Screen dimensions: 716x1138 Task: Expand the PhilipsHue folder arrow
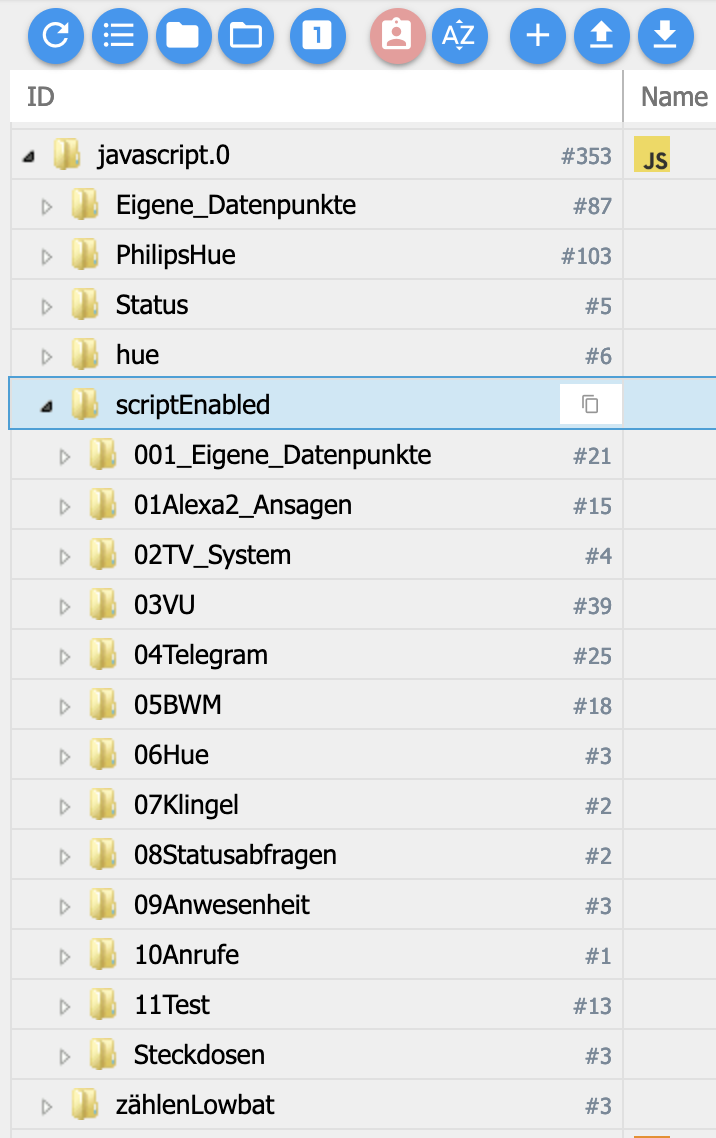click(x=46, y=256)
